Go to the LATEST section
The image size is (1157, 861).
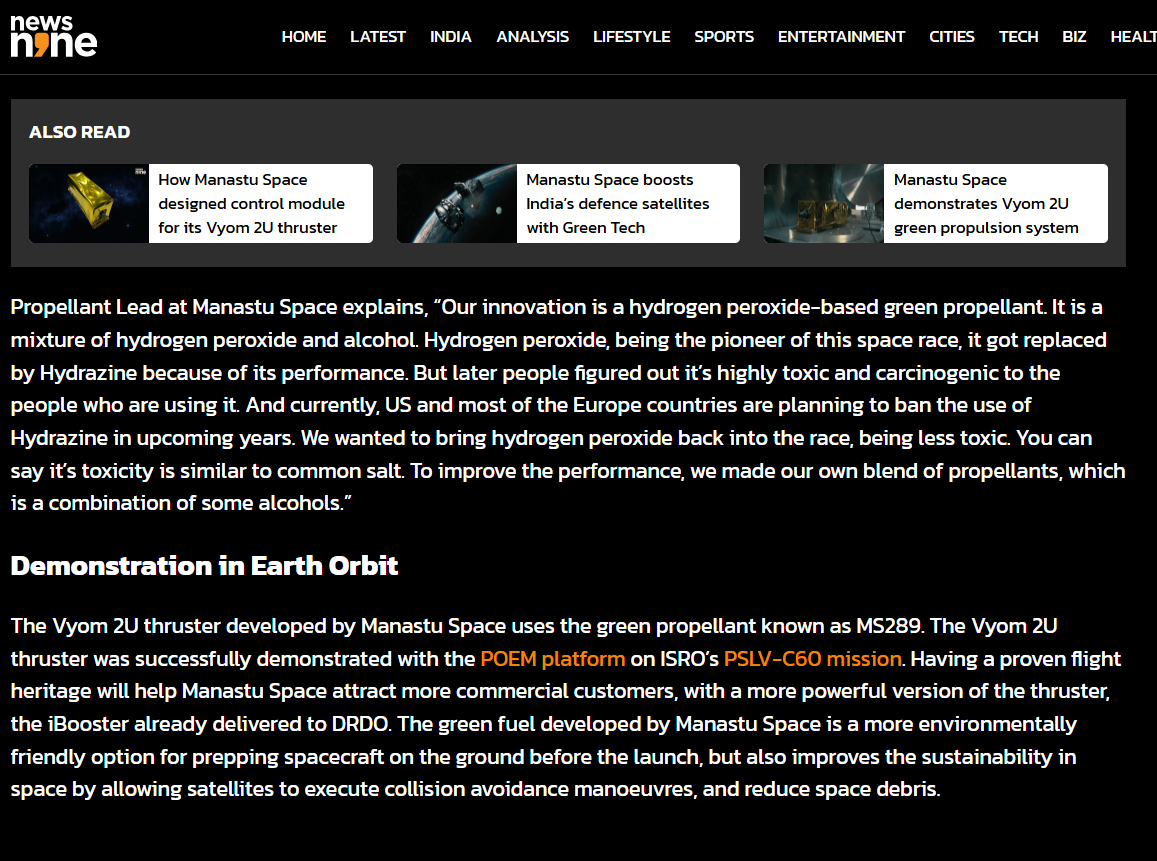[378, 37]
